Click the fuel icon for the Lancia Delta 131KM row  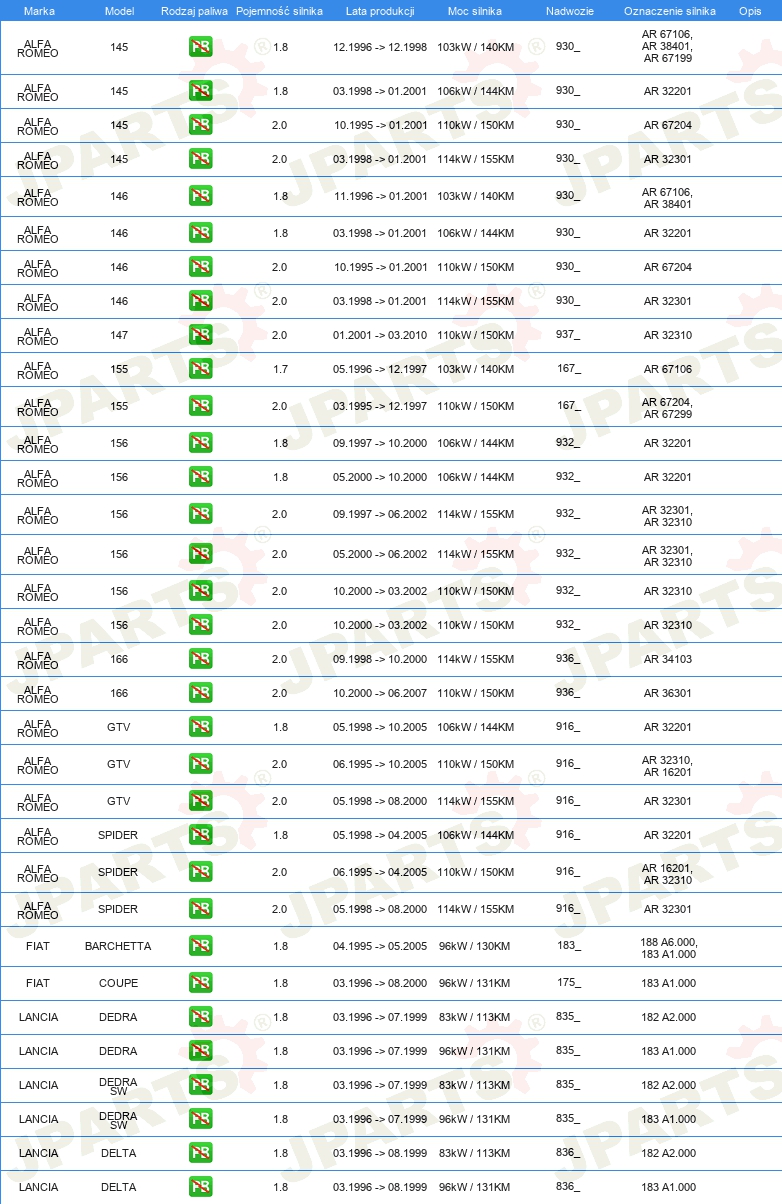coord(201,1187)
